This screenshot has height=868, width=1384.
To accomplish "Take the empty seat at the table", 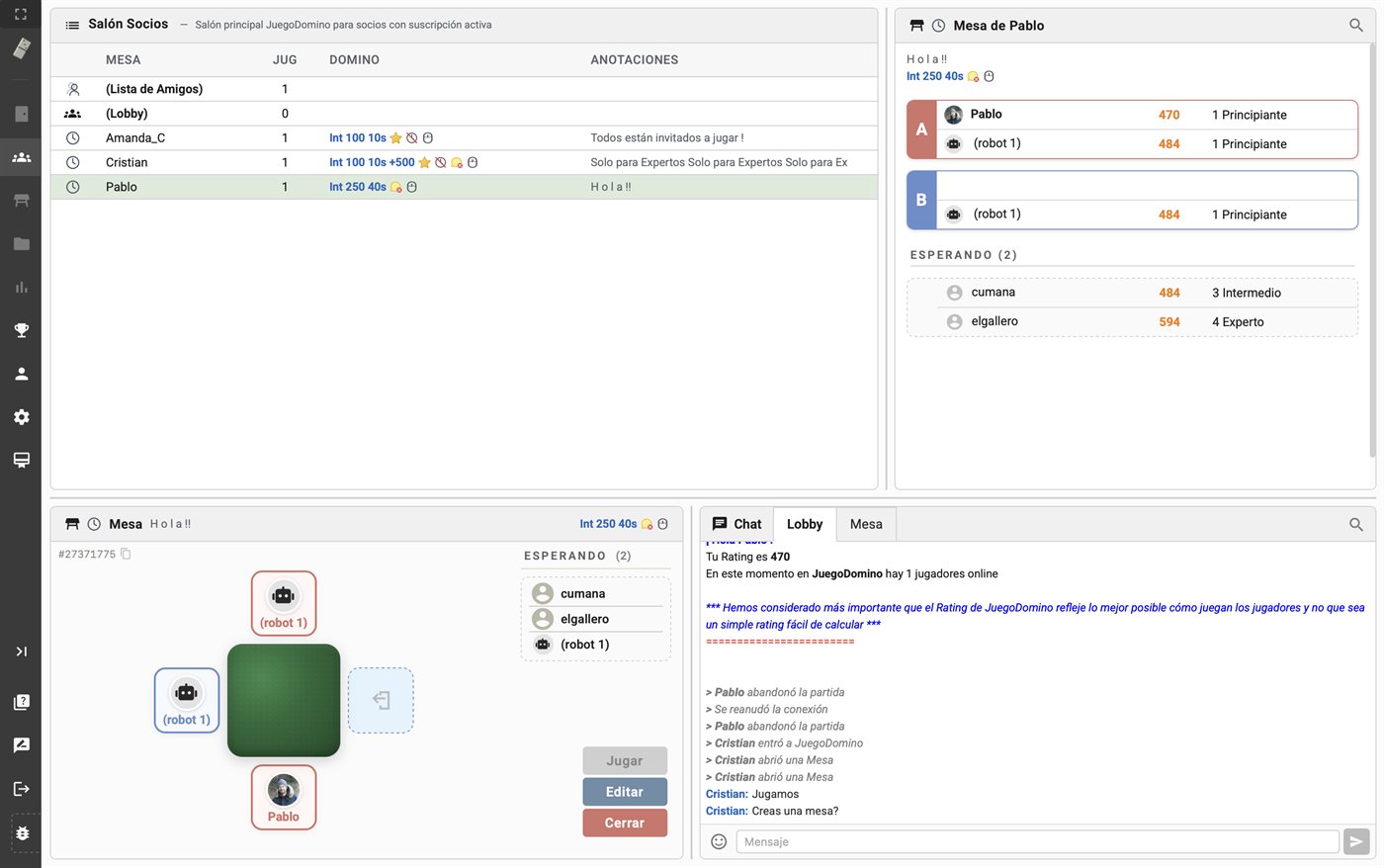I will pos(381,700).
